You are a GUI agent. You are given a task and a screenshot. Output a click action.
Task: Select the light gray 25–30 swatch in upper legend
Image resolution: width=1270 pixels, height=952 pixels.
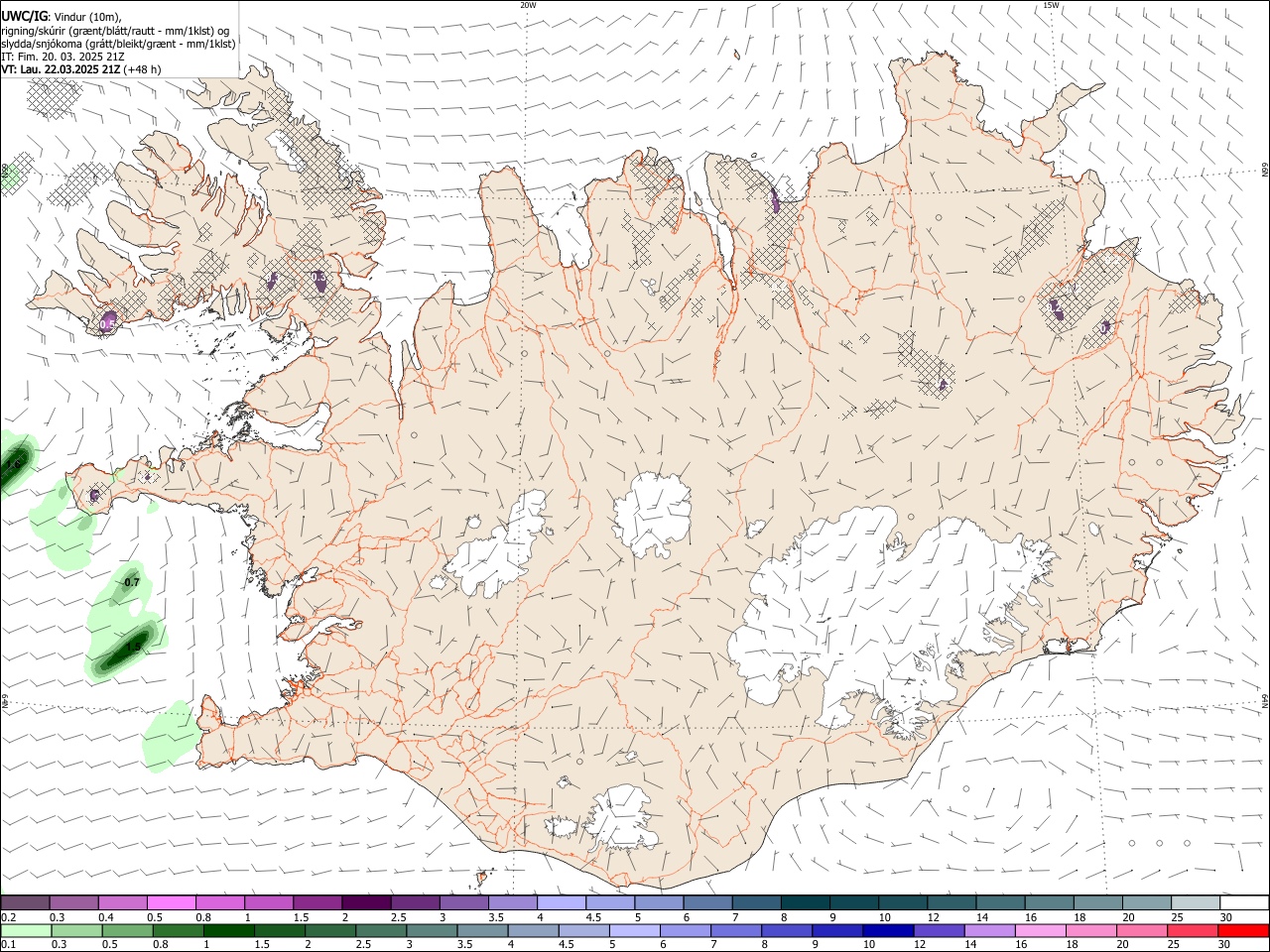(1195, 902)
